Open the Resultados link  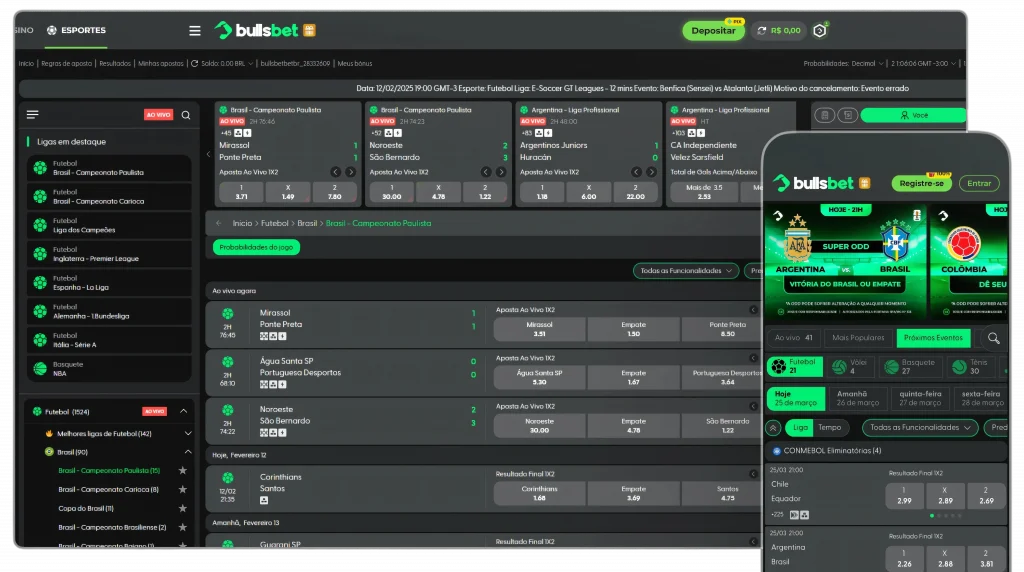pyautogui.click(x=115, y=63)
